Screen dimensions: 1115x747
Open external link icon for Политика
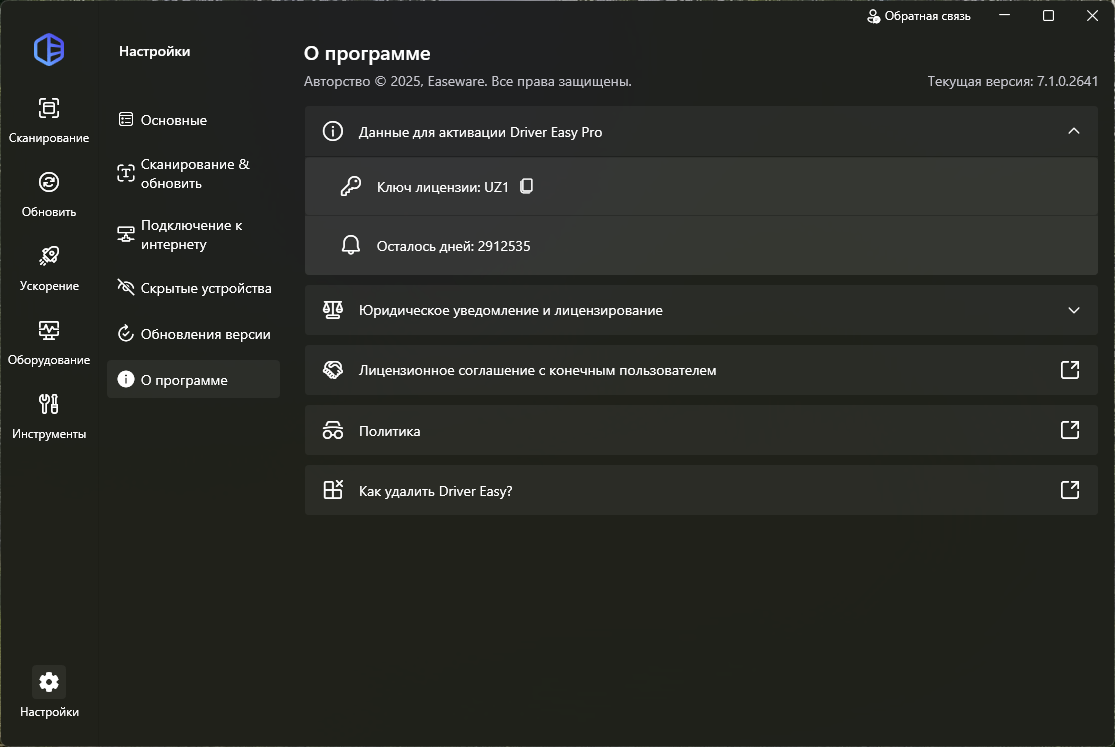(1069, 430)
